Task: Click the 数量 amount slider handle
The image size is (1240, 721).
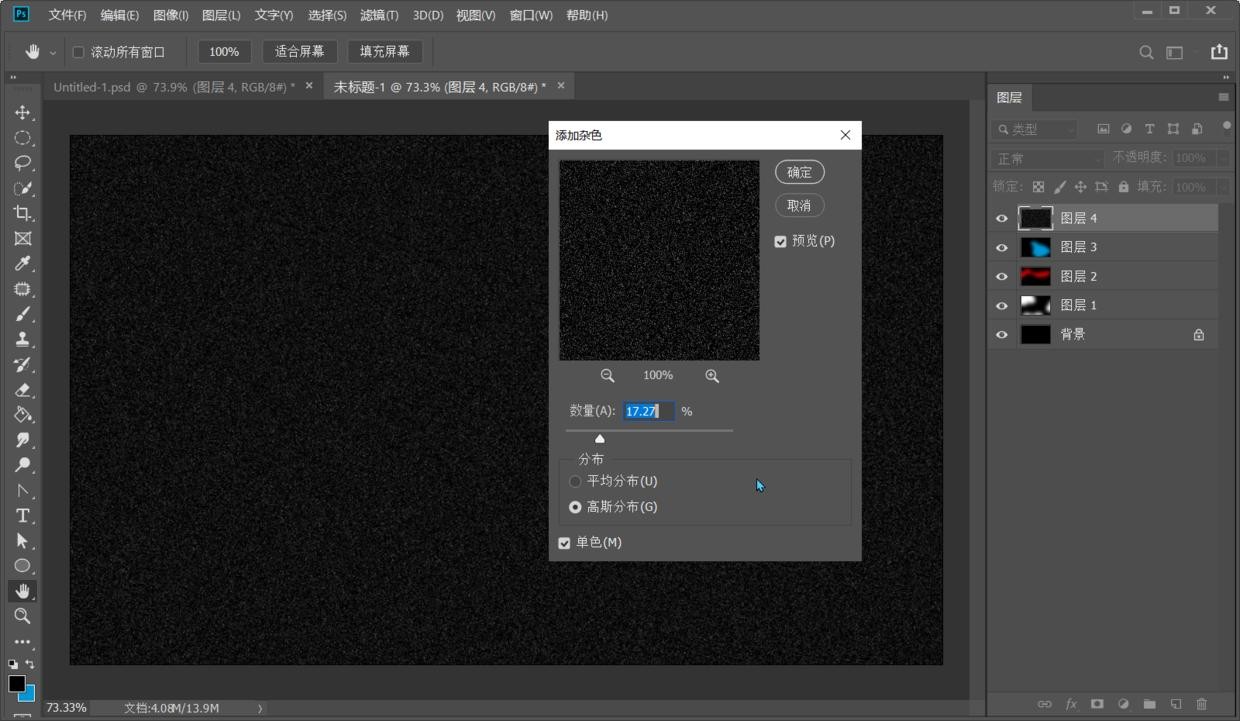Action: (600, 438)
